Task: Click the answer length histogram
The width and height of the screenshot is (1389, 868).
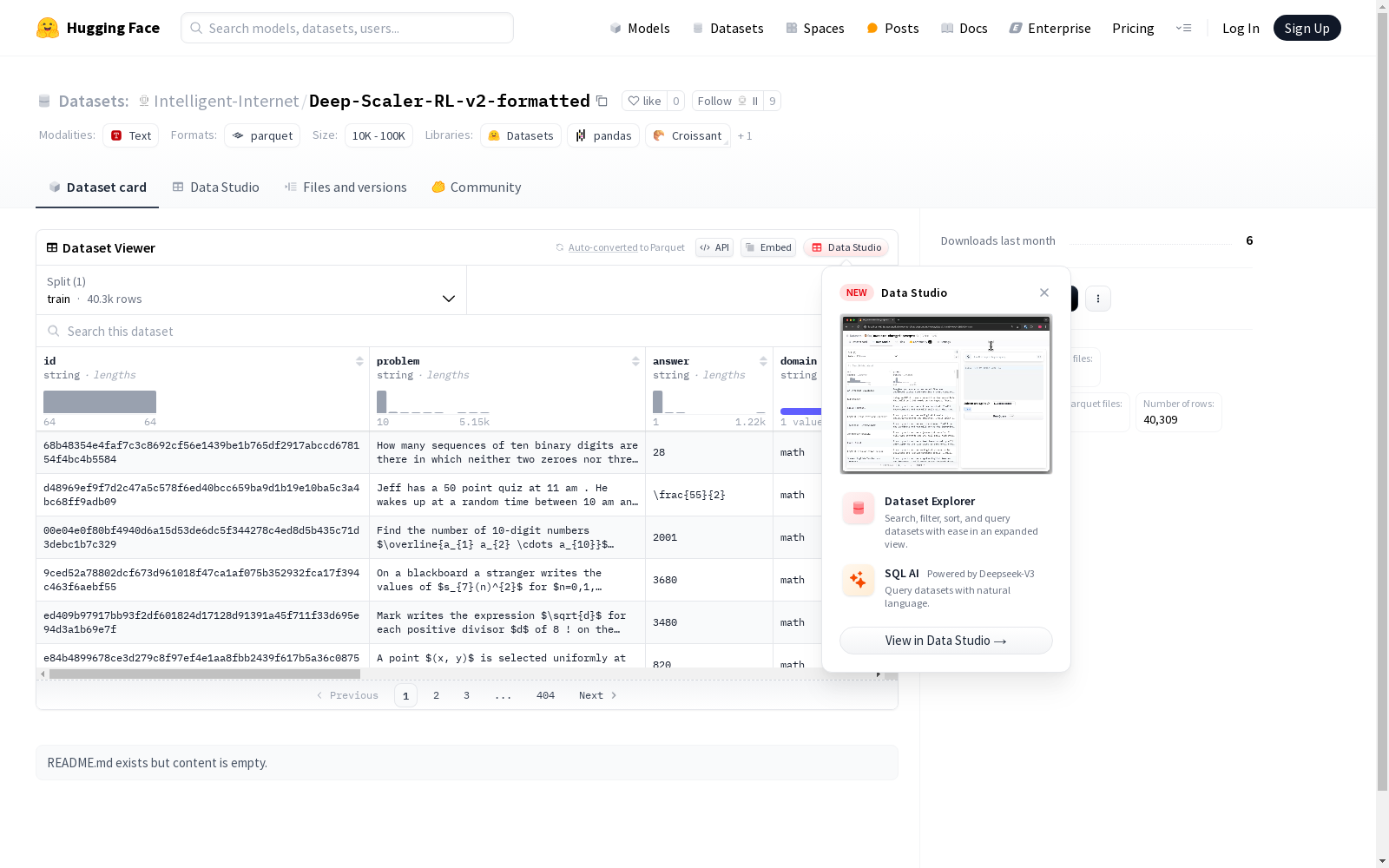Action: click(x=709, y=402)
